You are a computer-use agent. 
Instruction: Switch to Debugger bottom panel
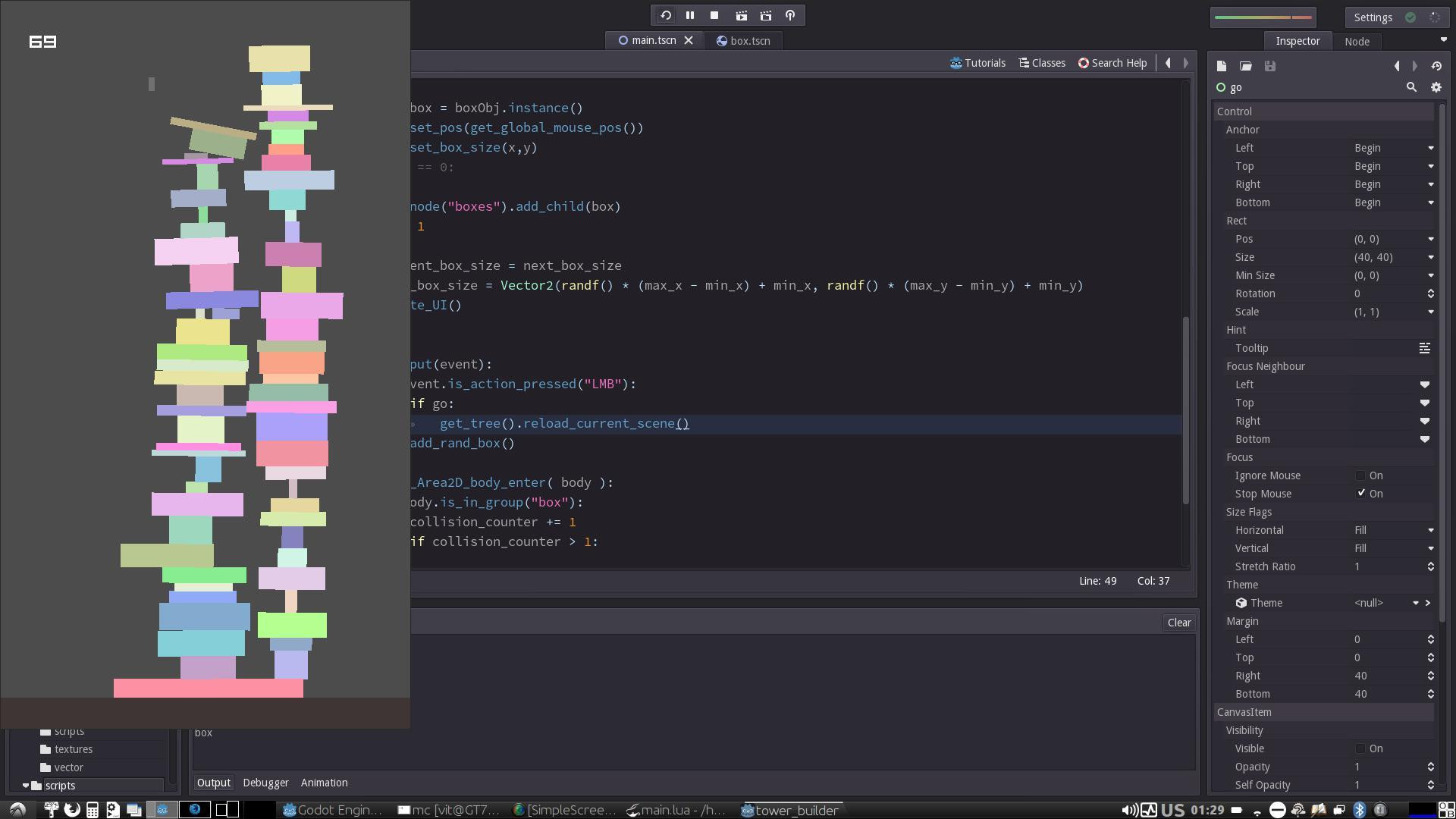[x=265, y=783]
